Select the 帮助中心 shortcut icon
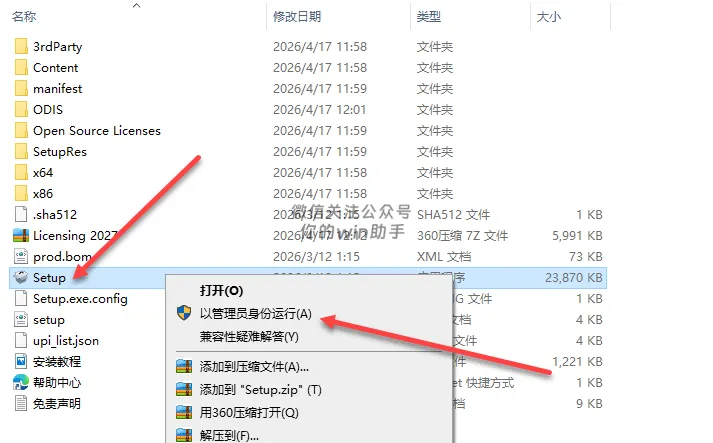This screenshot has height=443, width=713. (21, 383)
